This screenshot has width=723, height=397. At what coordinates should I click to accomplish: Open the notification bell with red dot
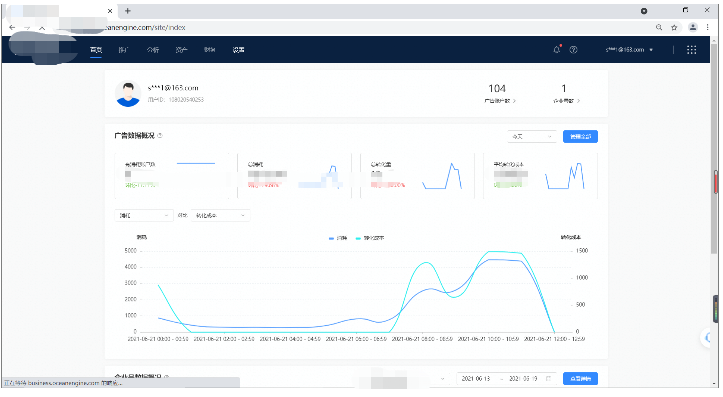557,50
